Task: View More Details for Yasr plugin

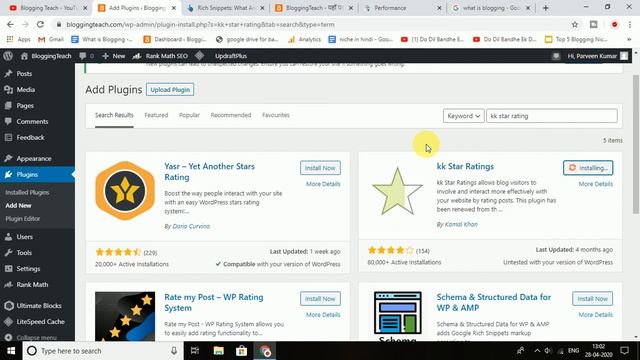Action: (323, 184)
